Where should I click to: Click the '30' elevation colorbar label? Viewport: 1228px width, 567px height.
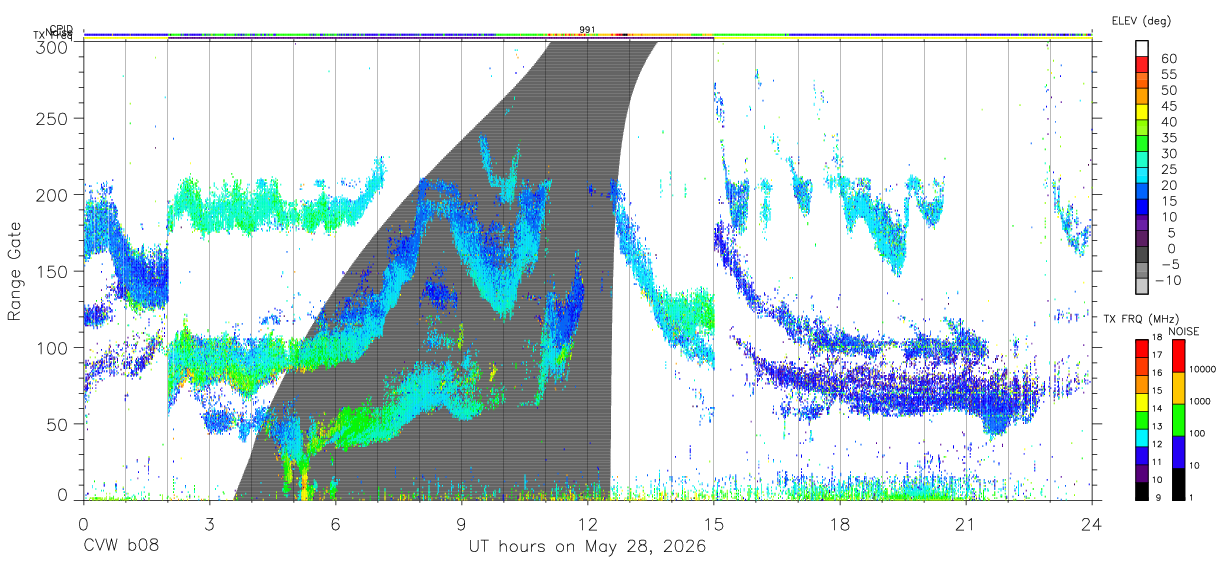tap(1168, 153)
